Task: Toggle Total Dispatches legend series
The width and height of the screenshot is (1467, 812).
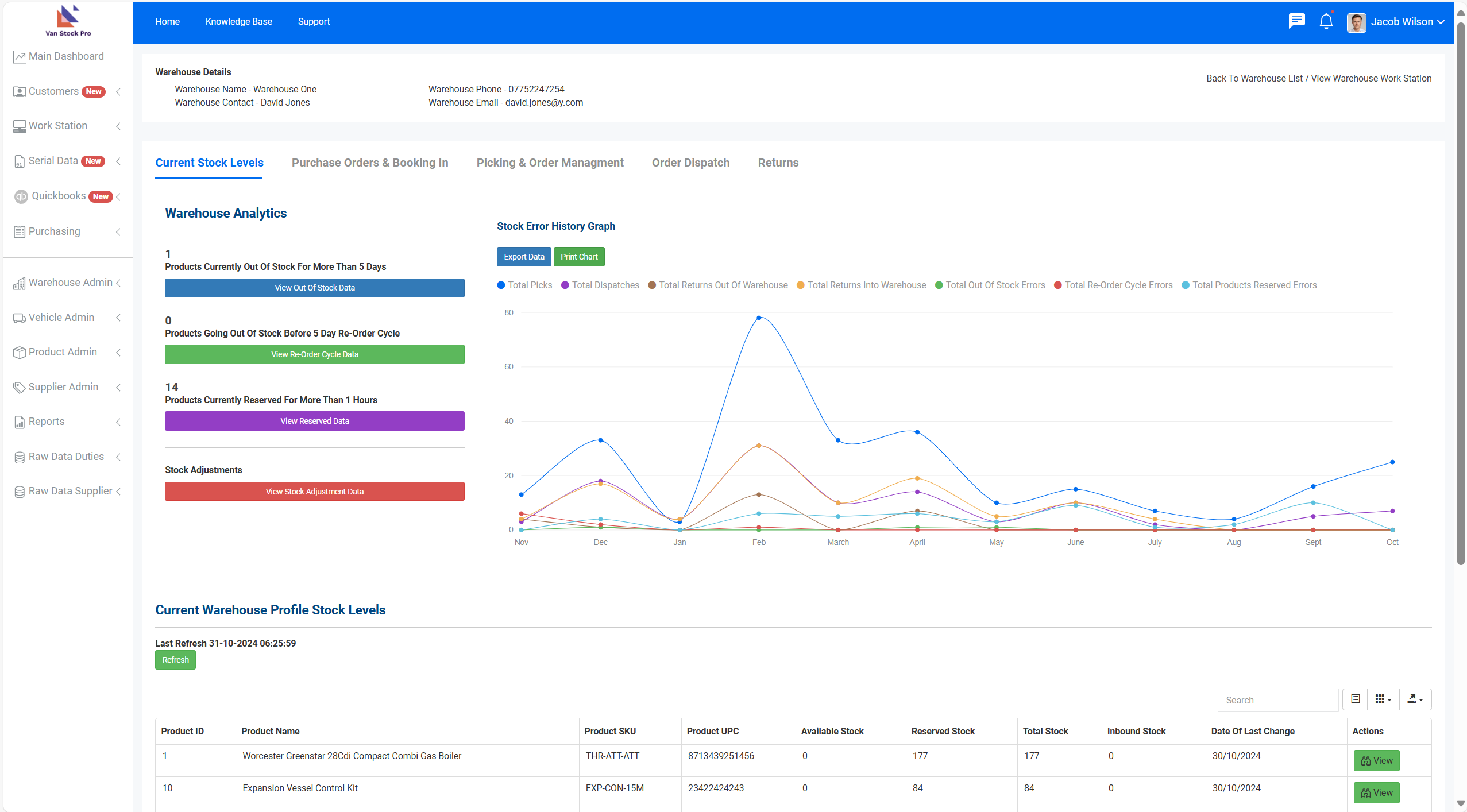Action: coord(600,285)
